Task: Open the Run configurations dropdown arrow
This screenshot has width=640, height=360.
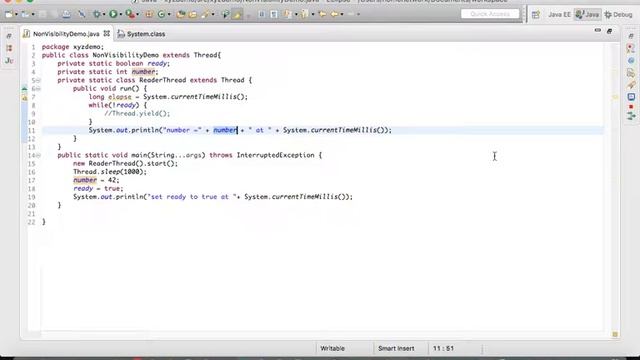Action: [121, 14]
